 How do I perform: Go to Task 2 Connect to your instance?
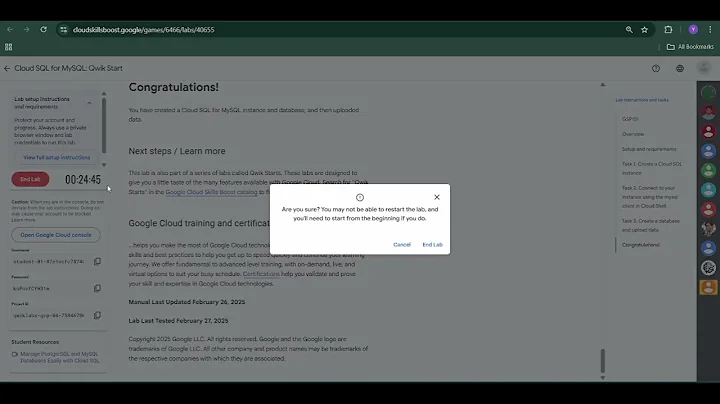click(650, 197)
